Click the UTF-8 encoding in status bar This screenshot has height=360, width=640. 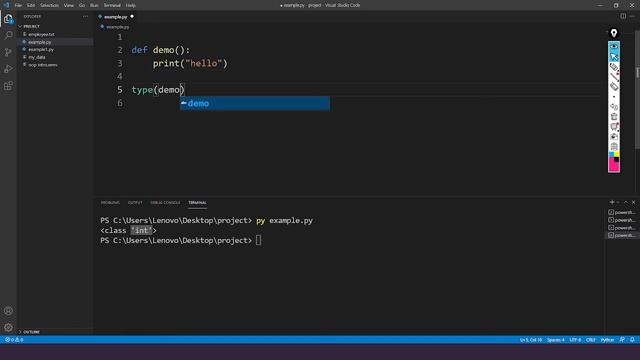tap(575, 340)
